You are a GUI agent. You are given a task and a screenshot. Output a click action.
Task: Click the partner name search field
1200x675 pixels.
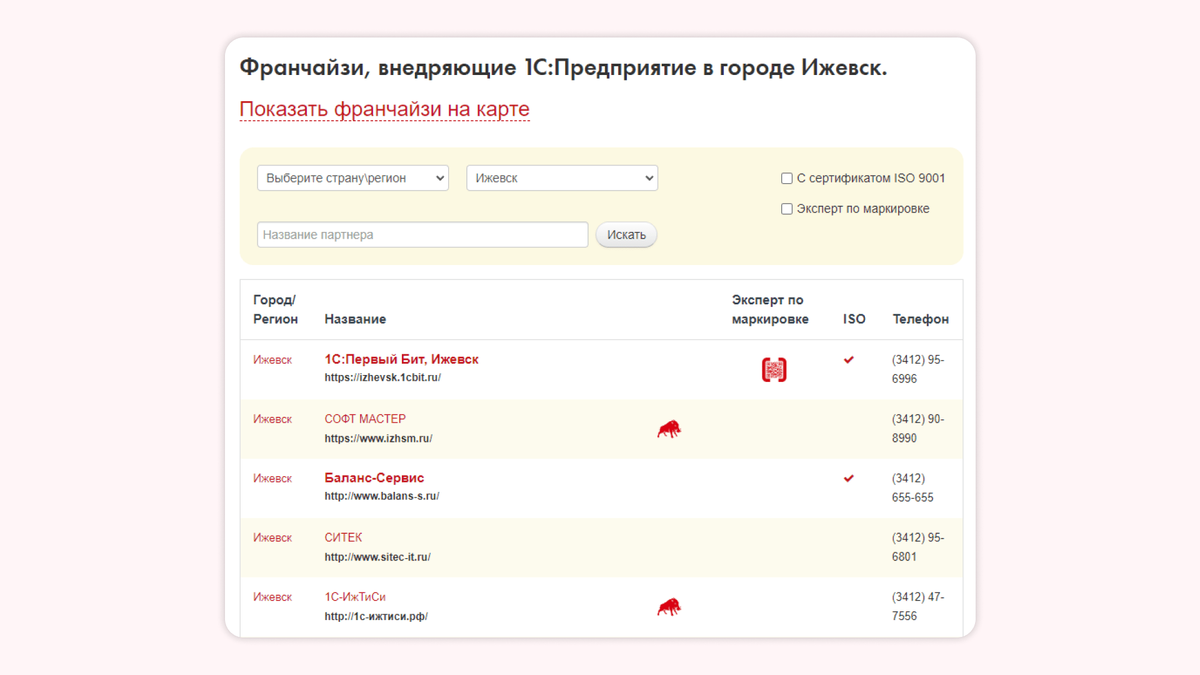pos(423,235)
